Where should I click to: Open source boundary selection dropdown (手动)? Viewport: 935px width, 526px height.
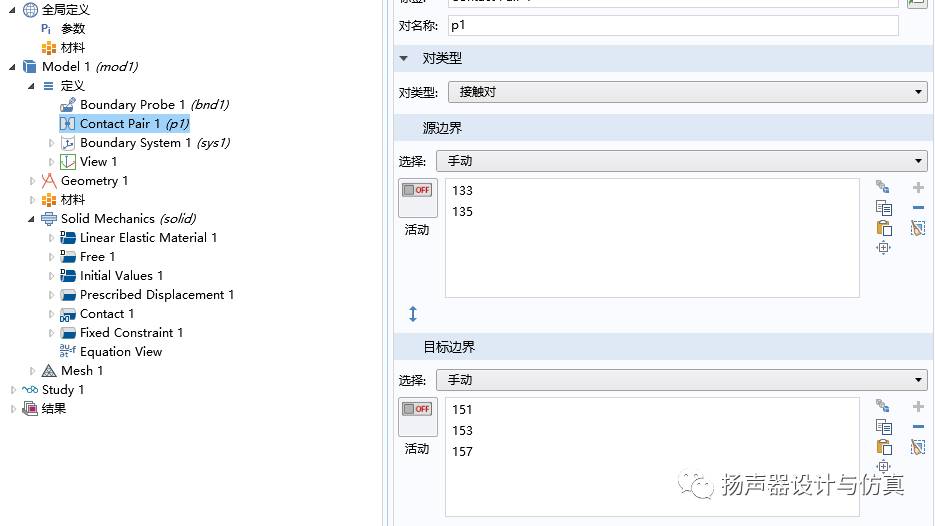click(x=681, y=161)
